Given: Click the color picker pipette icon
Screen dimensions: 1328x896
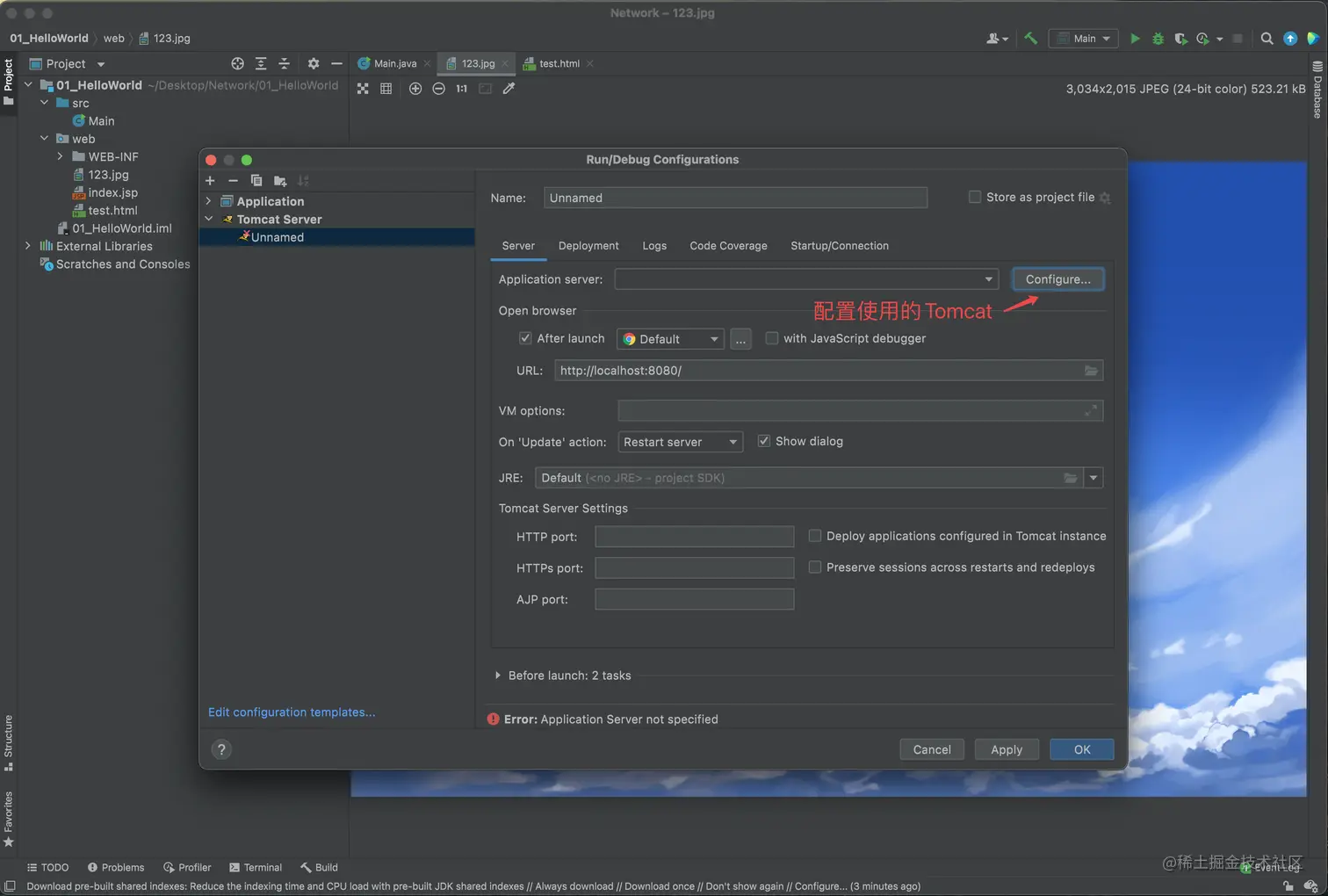Looking at the screenshot, I should coord(509,89).
